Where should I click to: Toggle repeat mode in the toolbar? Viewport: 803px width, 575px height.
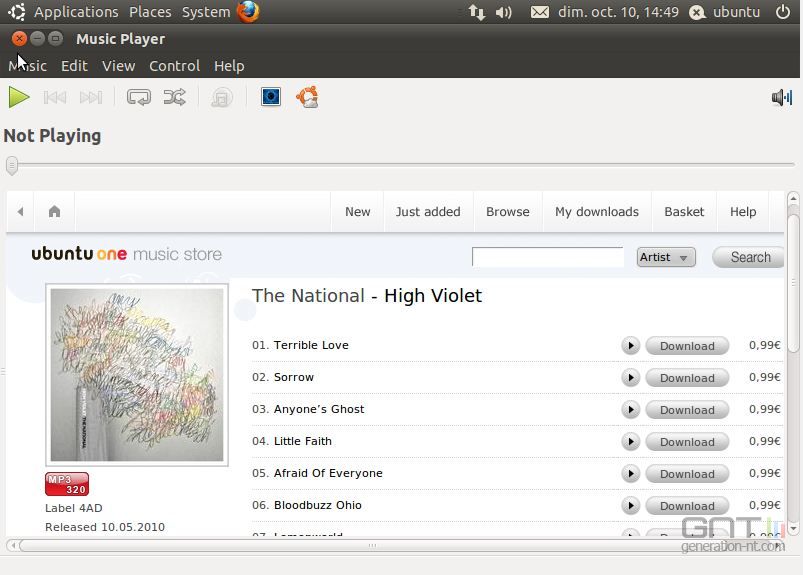point(139,97)
